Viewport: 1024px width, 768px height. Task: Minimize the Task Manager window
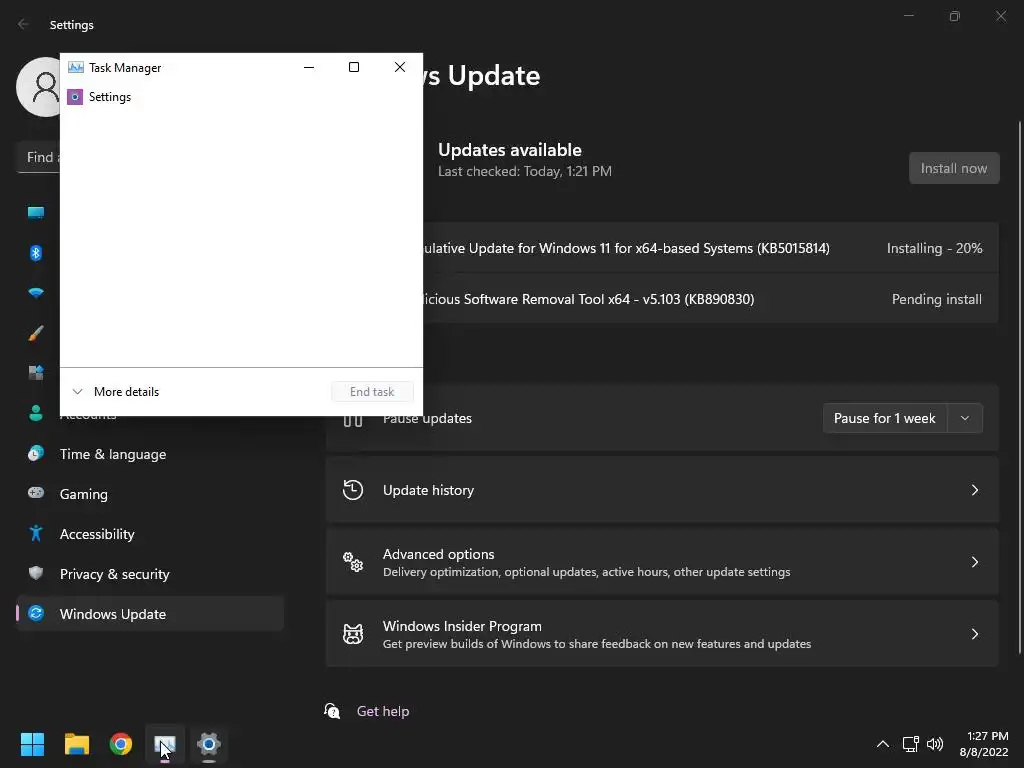309,67
